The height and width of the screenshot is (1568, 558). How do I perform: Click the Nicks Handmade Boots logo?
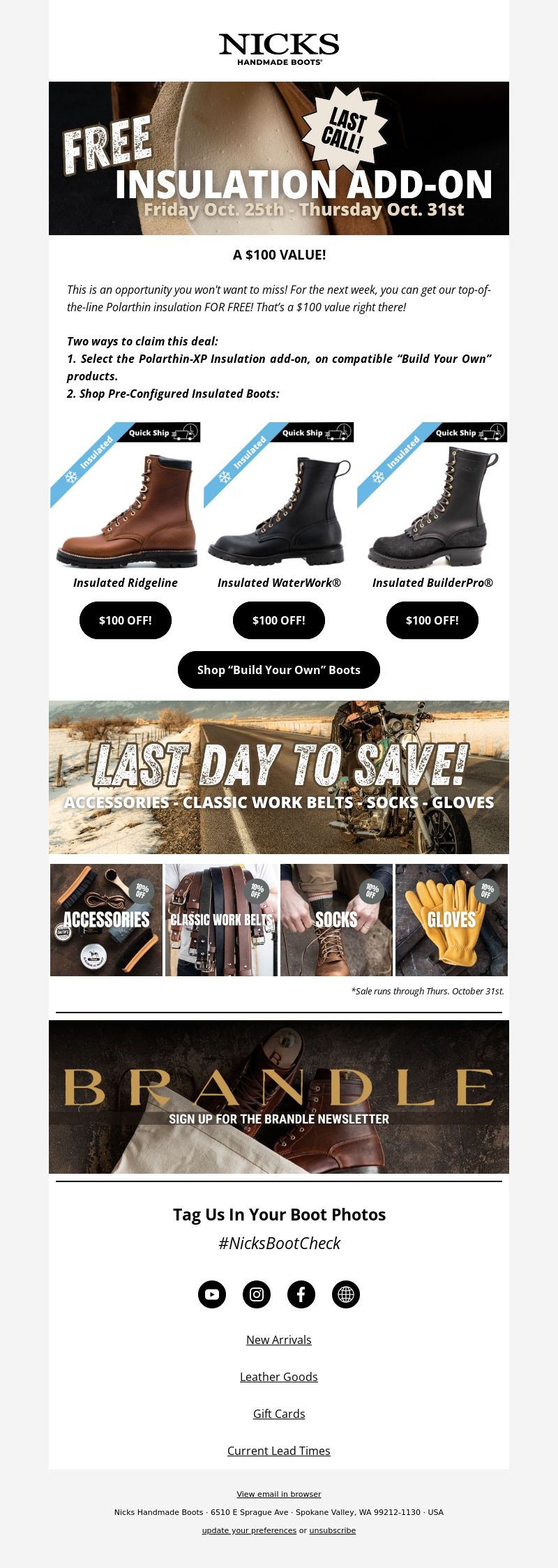pyautogui.click(x=279, y=49)
